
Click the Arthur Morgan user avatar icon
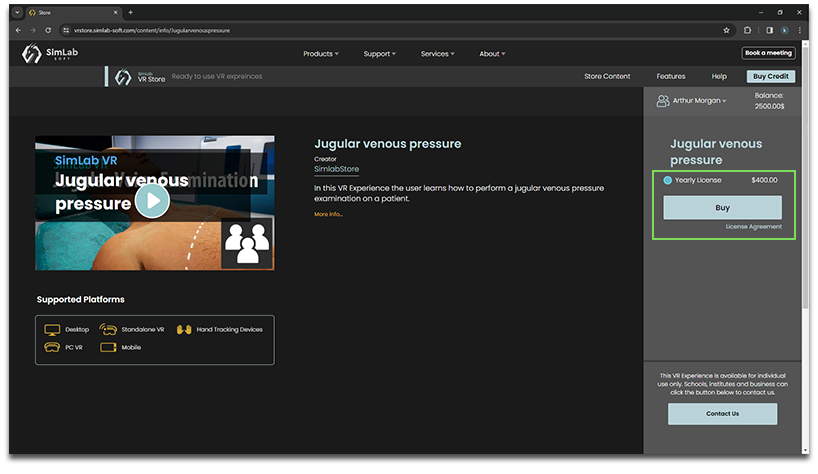click(663, 101)
